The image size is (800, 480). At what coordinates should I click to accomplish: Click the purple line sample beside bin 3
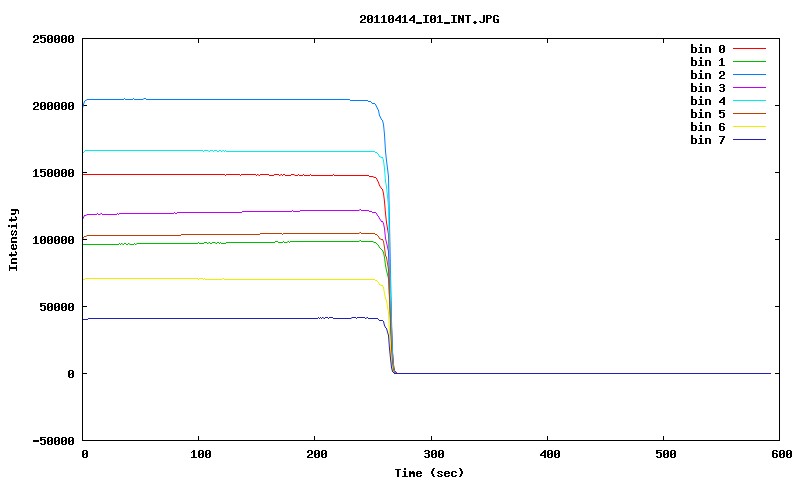[x=749, y=88]
